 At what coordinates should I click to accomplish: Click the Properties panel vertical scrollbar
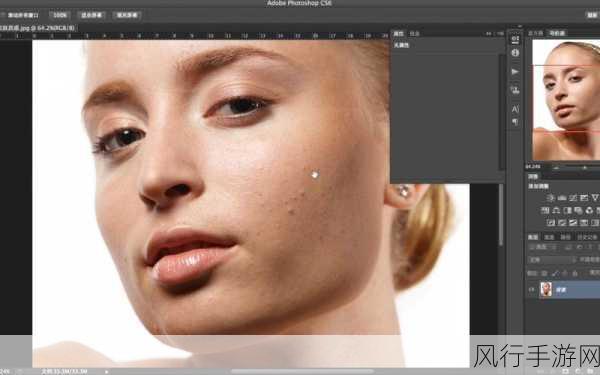coord(502,112)
